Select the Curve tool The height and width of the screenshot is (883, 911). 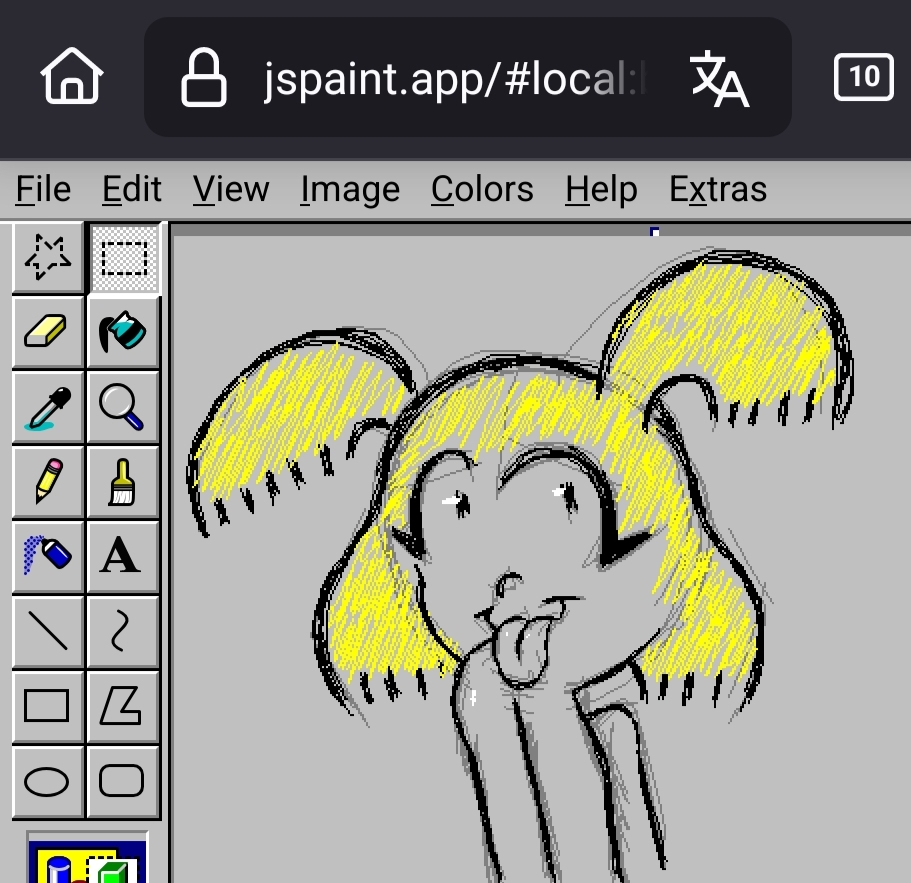point(123,631)
